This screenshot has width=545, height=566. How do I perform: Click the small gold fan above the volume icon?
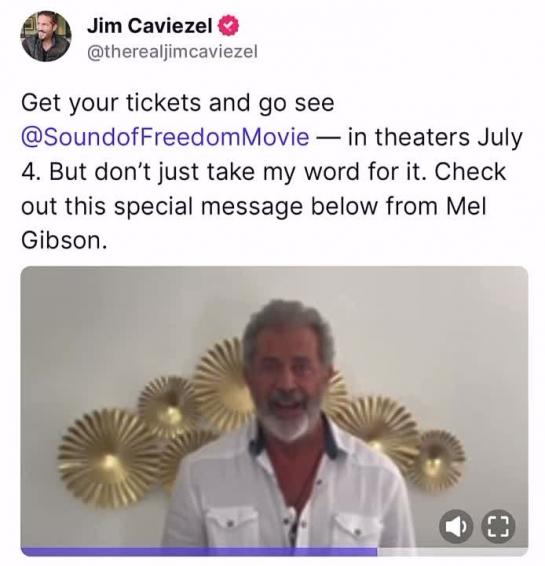pos(436,461)
